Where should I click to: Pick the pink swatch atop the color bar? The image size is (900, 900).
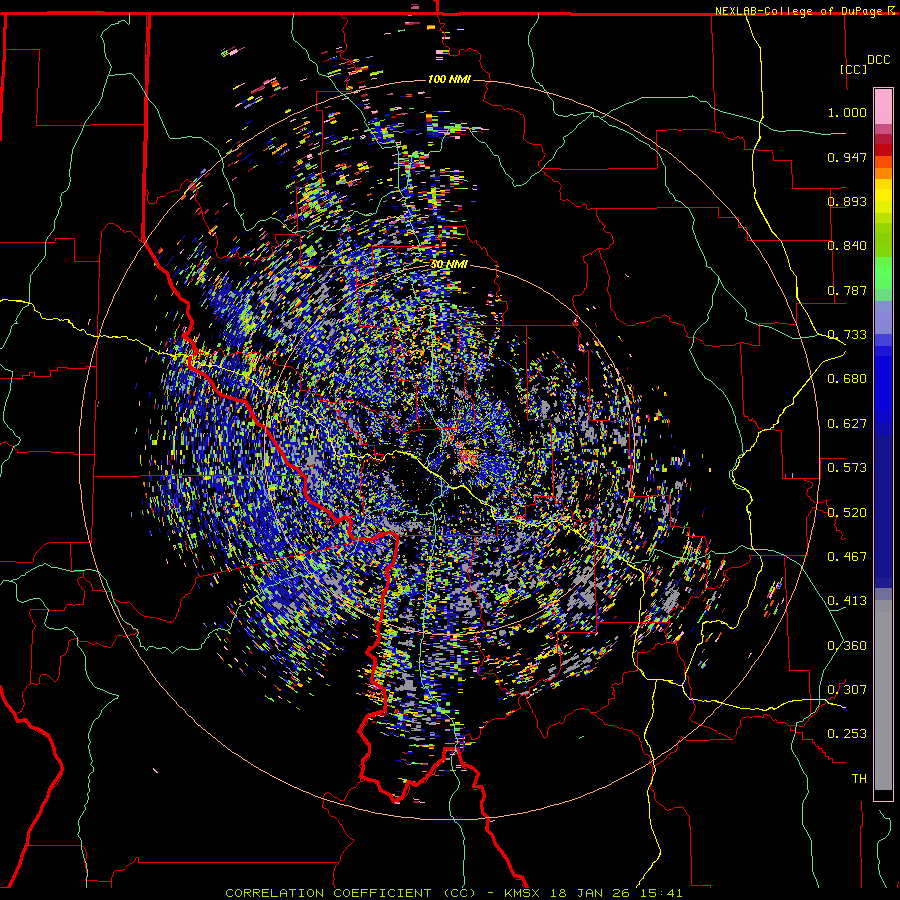coord(883,106)
